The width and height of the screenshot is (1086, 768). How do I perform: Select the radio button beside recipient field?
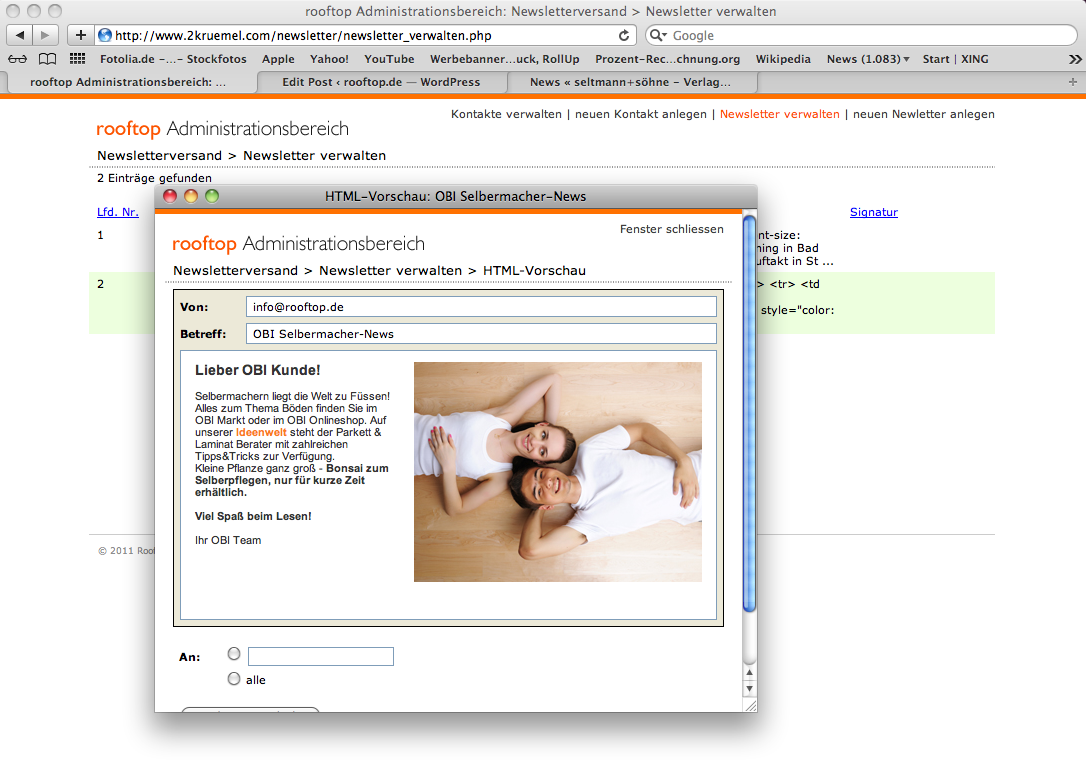234,654
